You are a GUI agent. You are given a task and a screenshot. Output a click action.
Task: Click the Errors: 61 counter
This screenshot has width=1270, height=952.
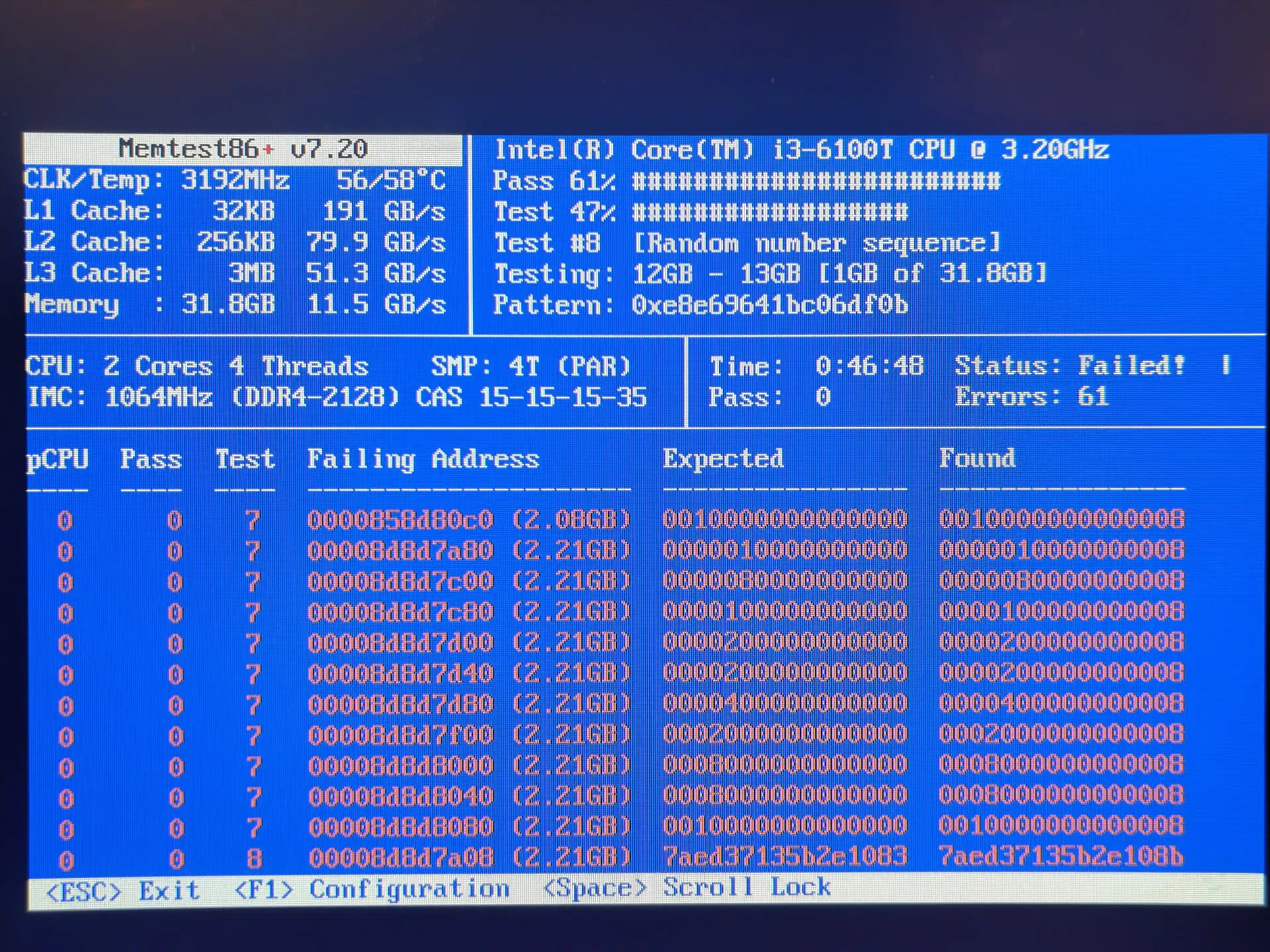(x=1031, y=397)
